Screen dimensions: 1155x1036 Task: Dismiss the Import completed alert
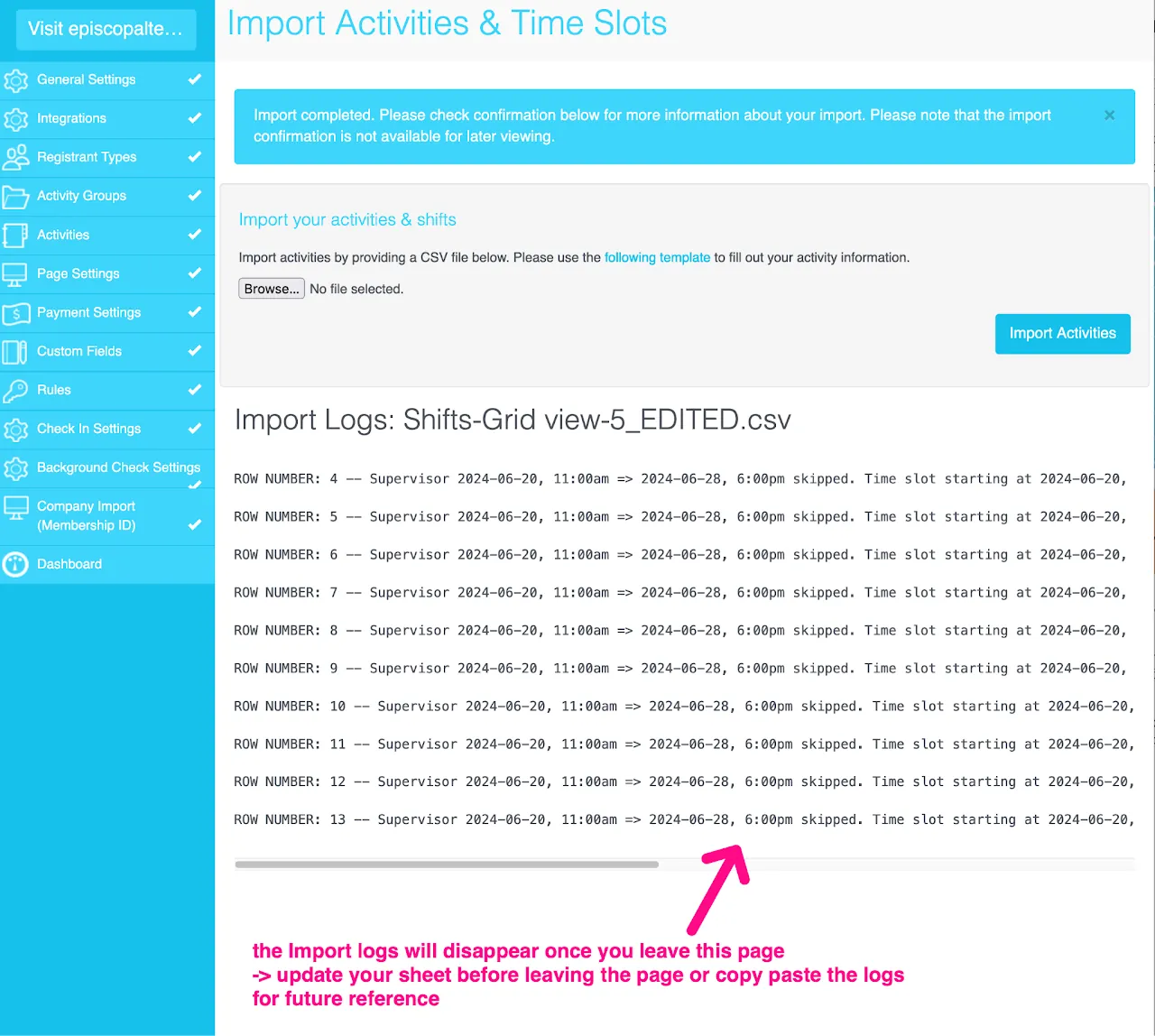pos(1109,116)
